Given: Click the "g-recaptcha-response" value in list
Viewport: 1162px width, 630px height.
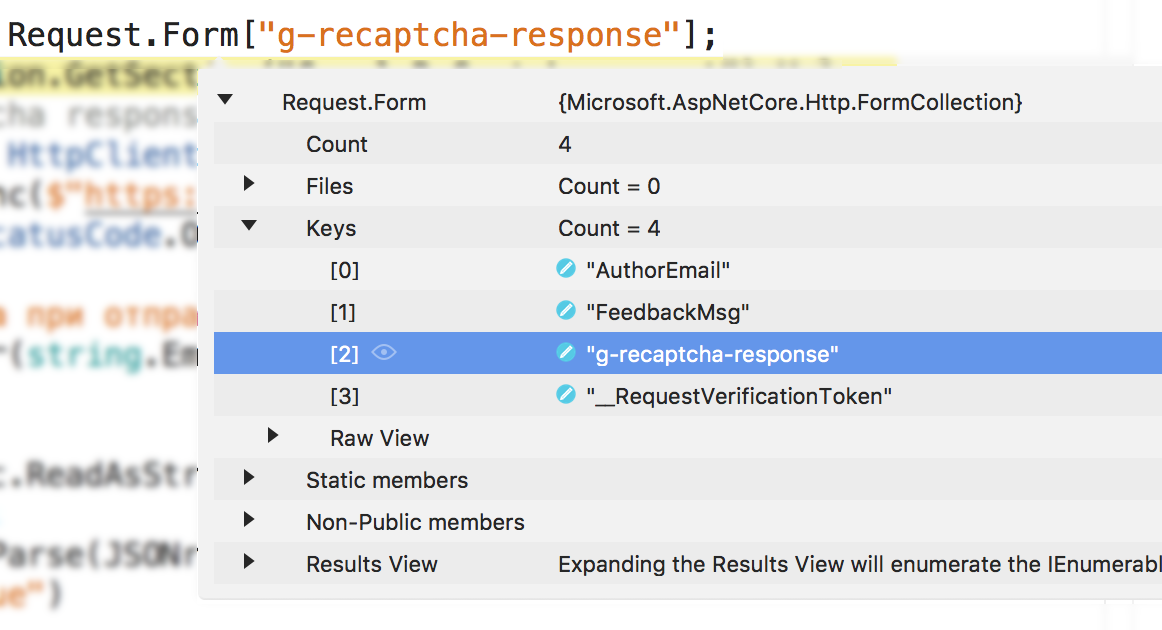Looking at the screenshot, I should [712, 354].
